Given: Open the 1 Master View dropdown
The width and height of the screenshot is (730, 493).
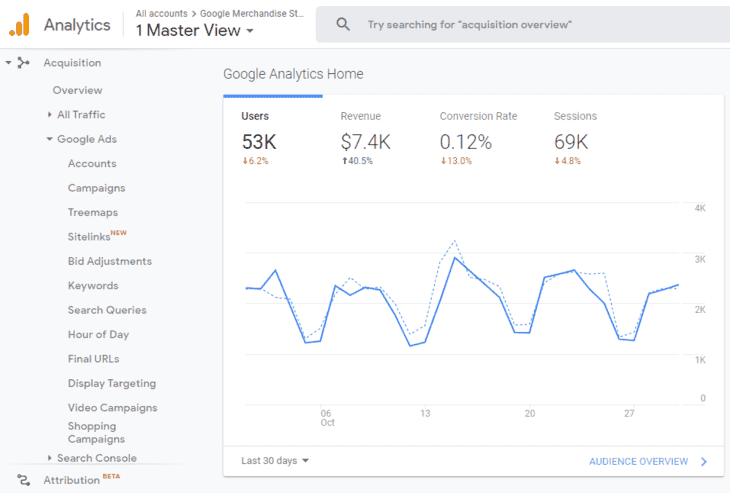Looking at the screenshot, I should pyautogui.click(x=195, y=30).
